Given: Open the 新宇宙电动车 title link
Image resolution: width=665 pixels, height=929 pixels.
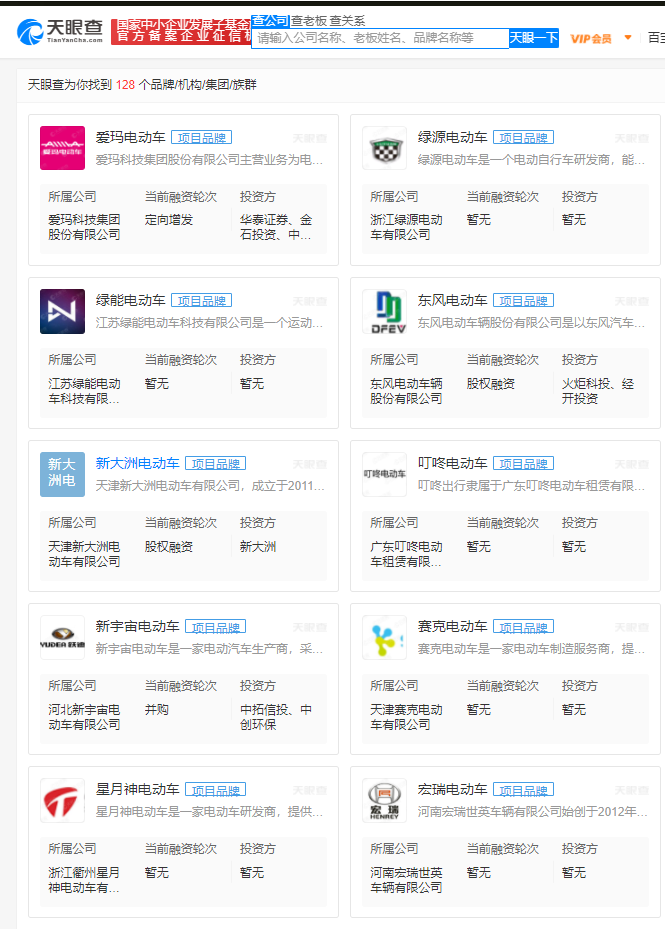Looking at the screenshot, I should (138, 626).
